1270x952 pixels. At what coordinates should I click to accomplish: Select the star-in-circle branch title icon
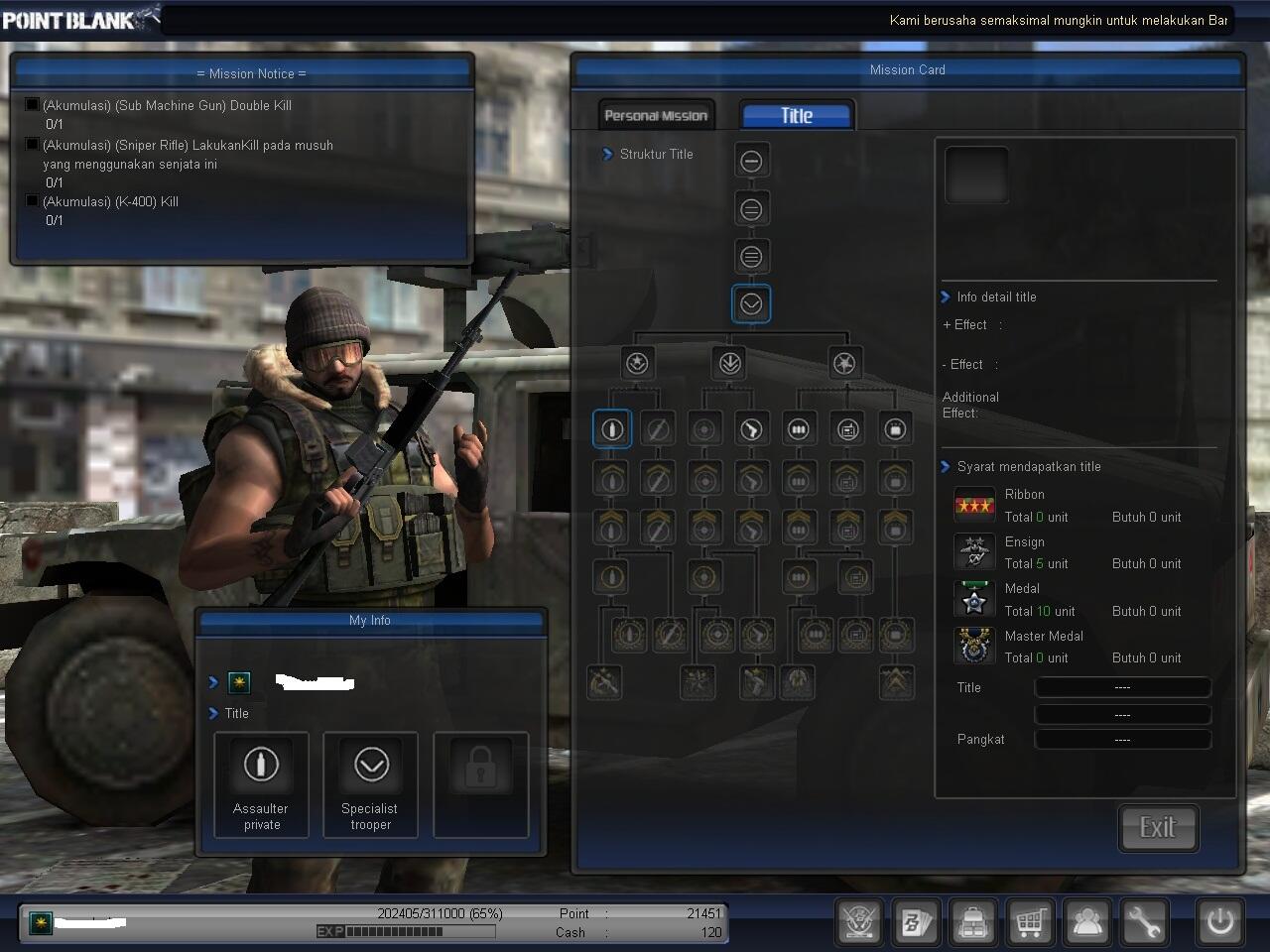point(638,363)
